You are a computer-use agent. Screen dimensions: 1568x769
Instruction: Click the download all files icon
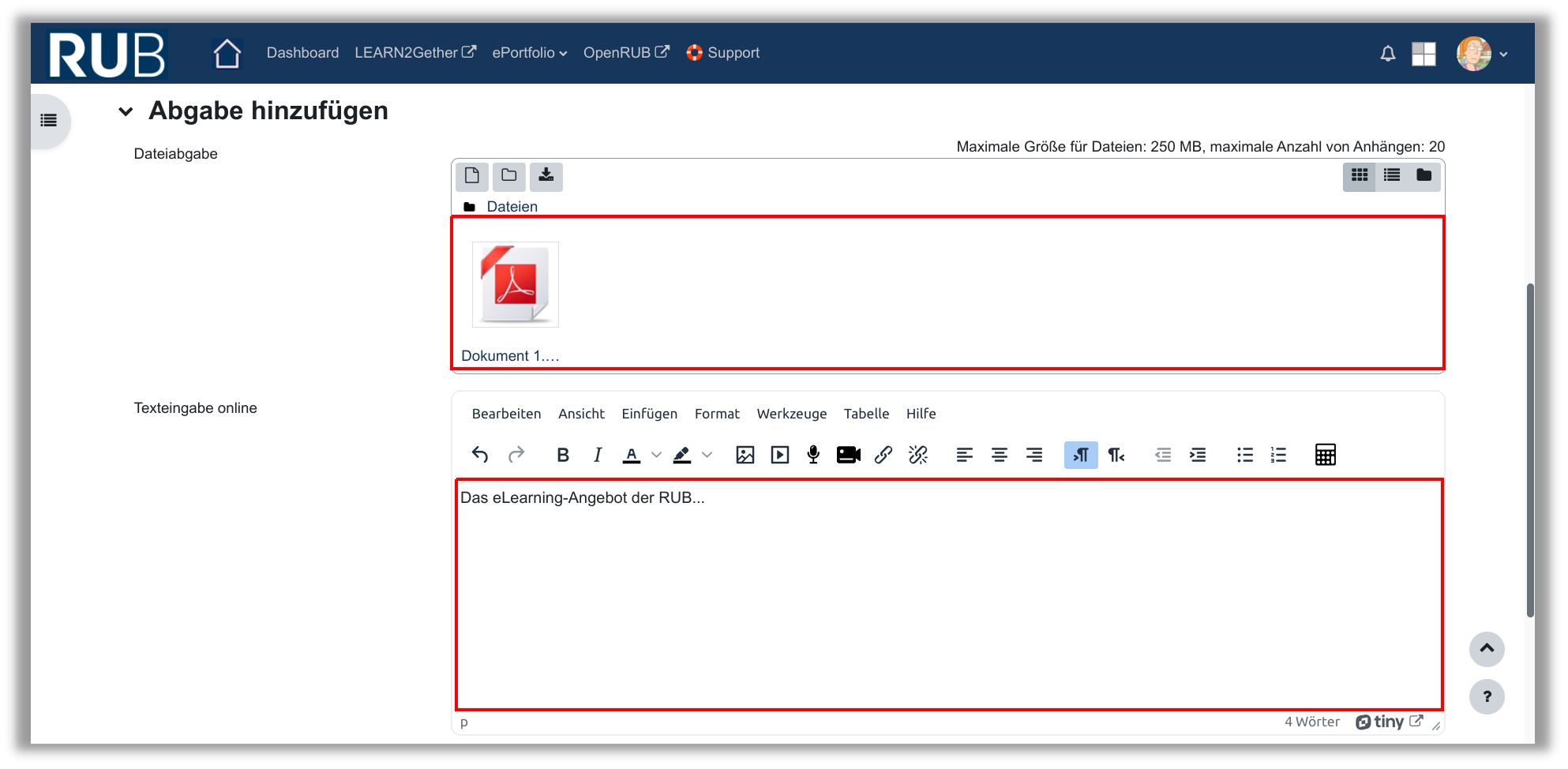point(546,175)
